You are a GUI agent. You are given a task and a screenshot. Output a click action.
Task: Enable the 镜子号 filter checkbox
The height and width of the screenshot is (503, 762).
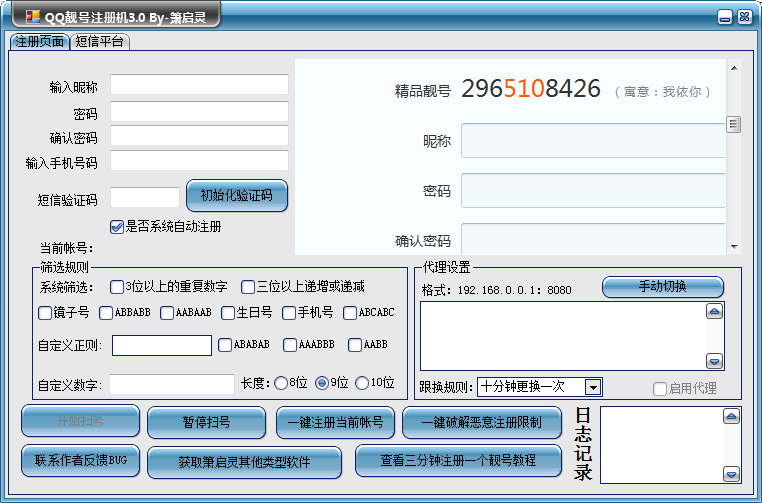45,313
